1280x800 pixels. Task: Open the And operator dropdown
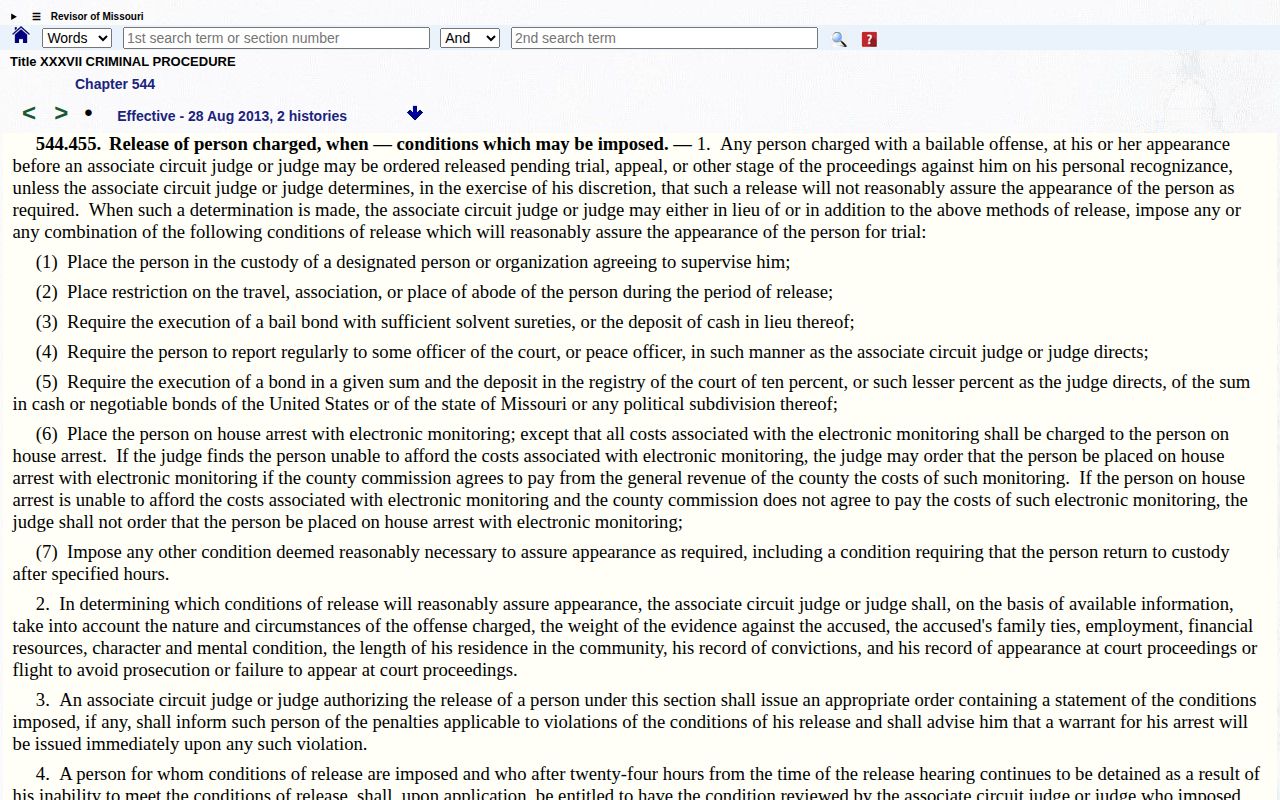[470, 38]
